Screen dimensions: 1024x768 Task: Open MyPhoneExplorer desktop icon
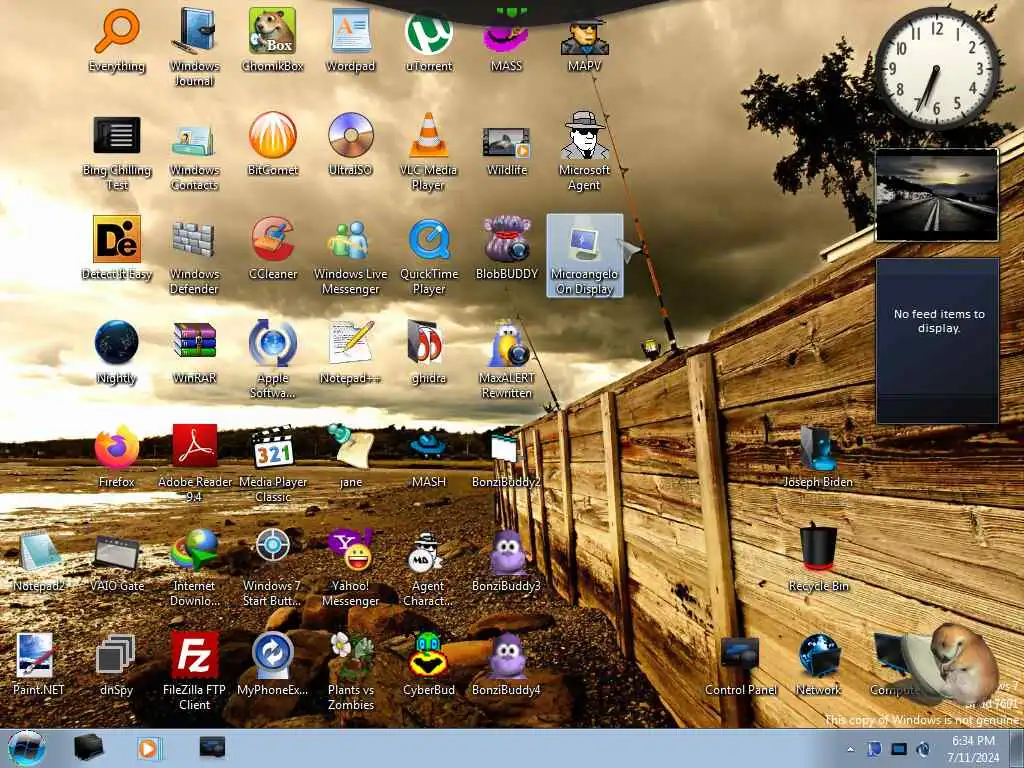click(x=273, y=664)
